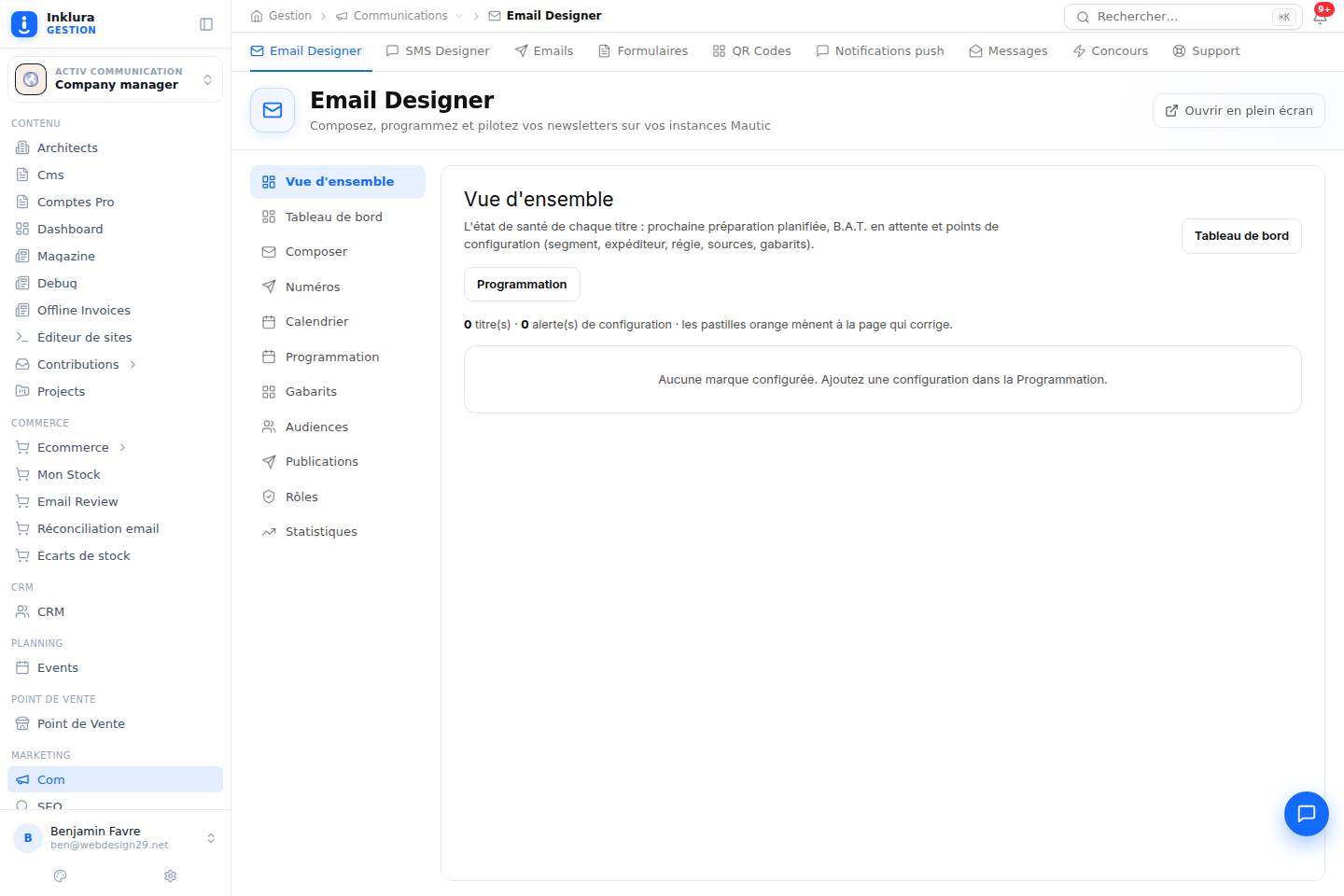Open the chat bubble floating button
The image size is (1344, 896).
pos(1306,814)
